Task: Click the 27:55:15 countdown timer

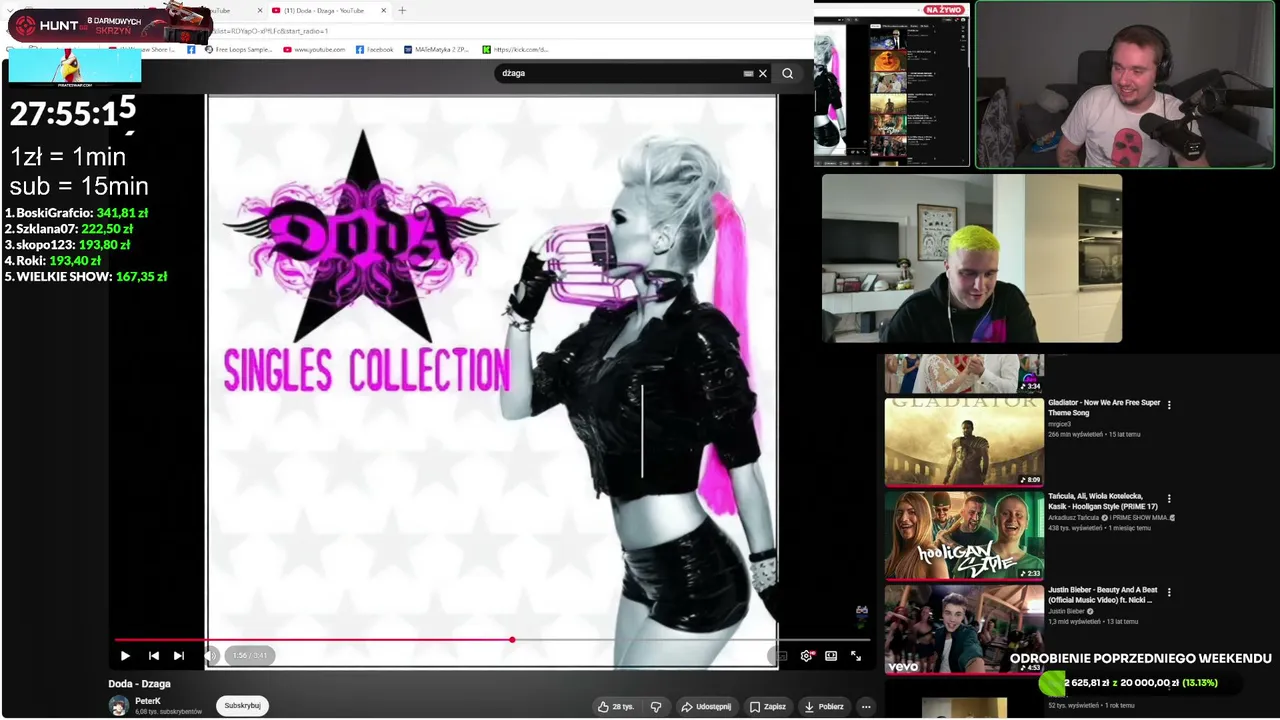Action: pyautogui.click(x=72, y=113)
